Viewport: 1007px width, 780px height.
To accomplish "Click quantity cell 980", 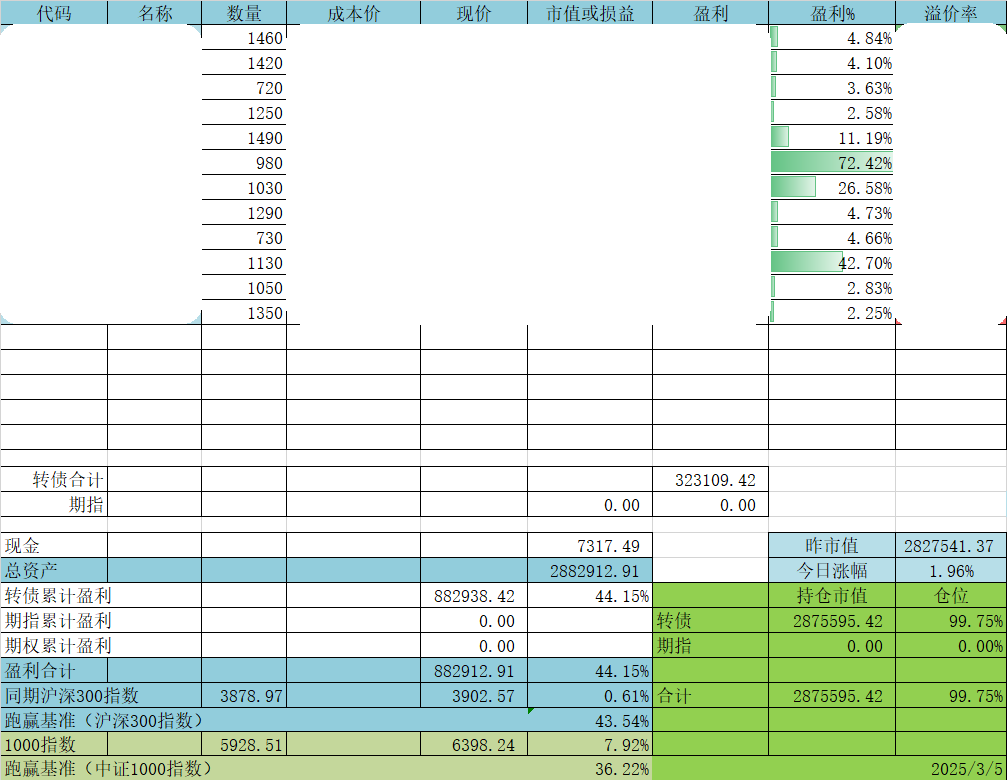I will tap(244, 163).
